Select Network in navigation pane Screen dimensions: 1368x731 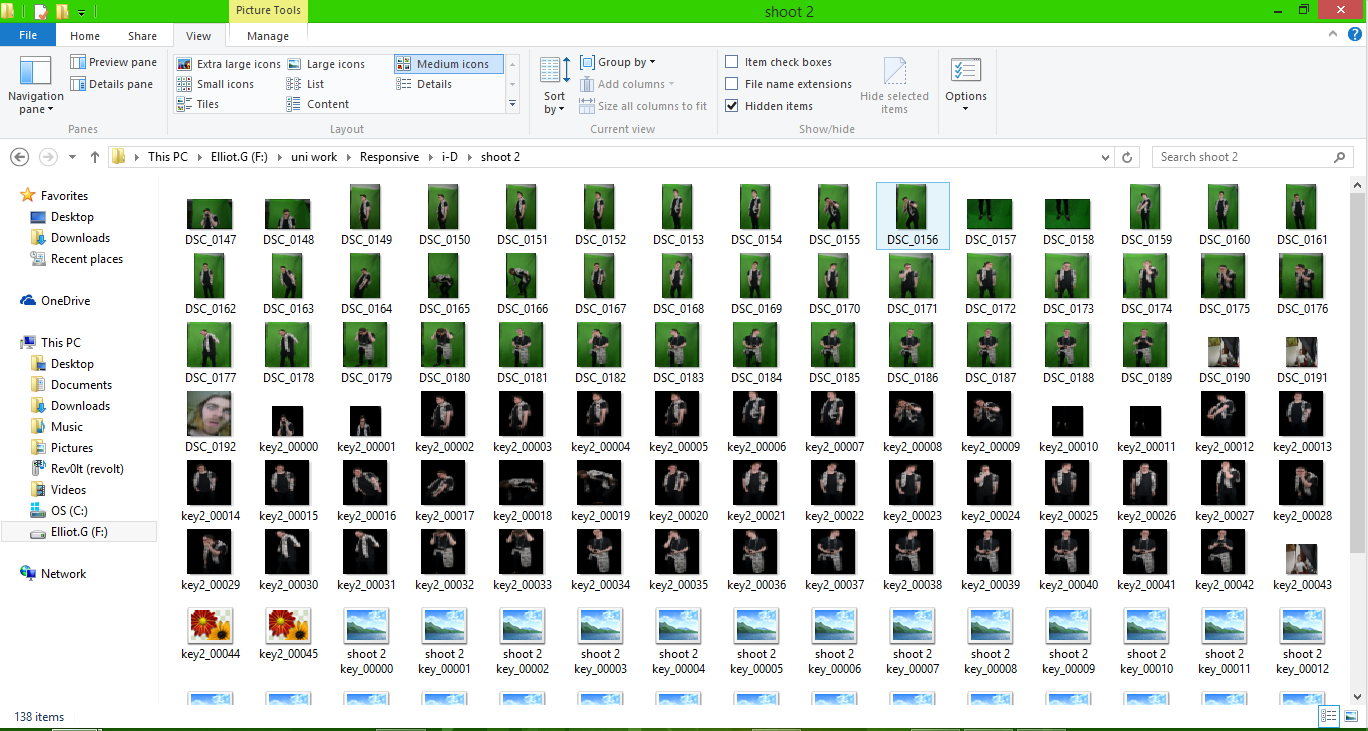(x=63, y=574)
